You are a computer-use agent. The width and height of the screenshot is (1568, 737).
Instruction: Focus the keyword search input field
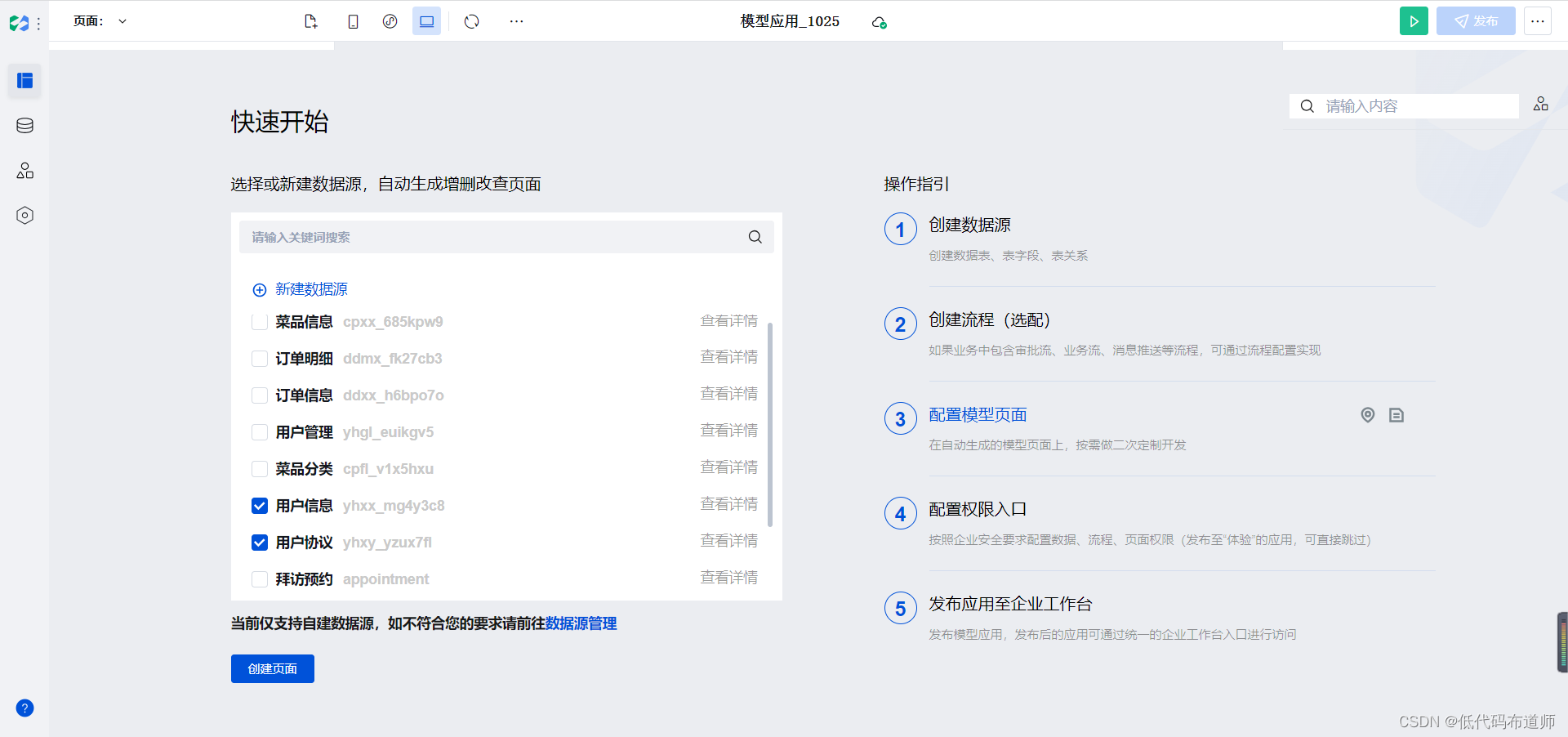(506, 237)
